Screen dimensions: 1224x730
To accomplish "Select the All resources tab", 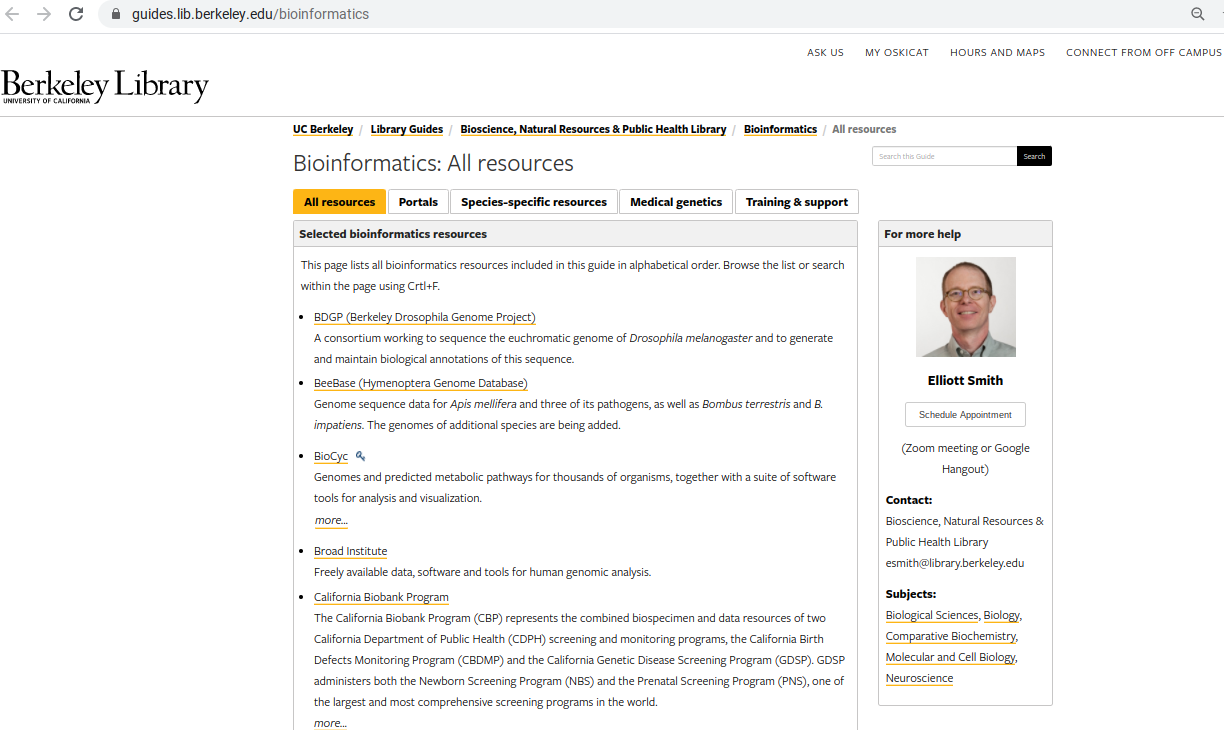I will tap(339, 202).
